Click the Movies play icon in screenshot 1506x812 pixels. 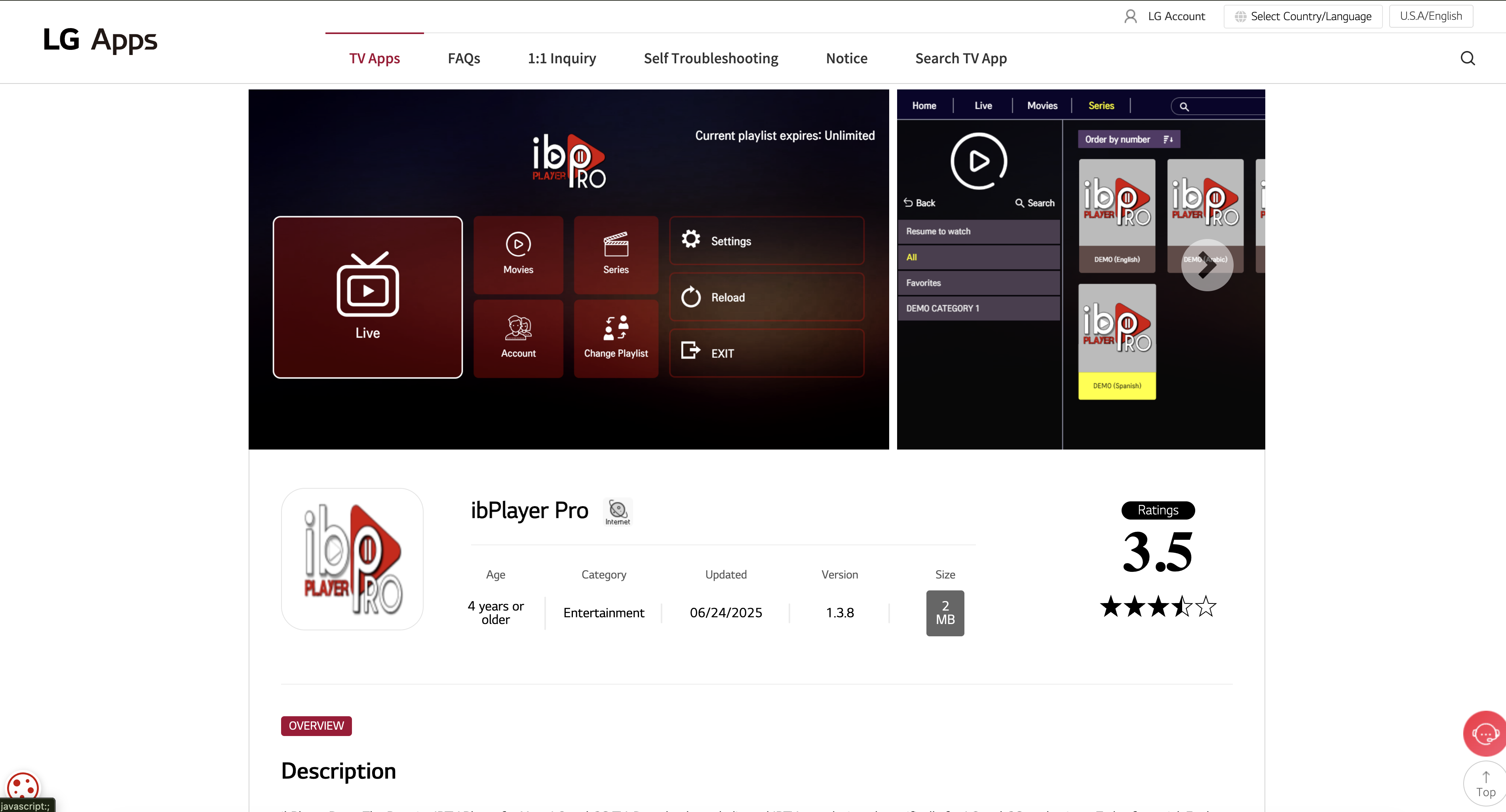point(518,244)
